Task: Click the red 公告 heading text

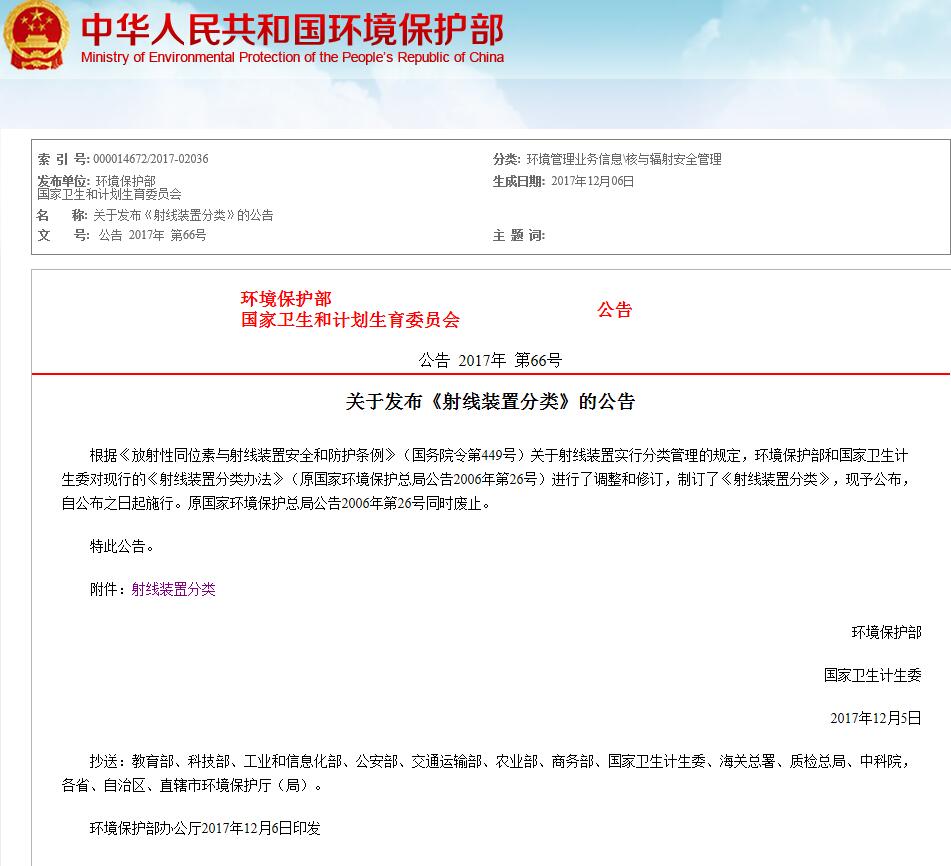Action: click(614, 309)
